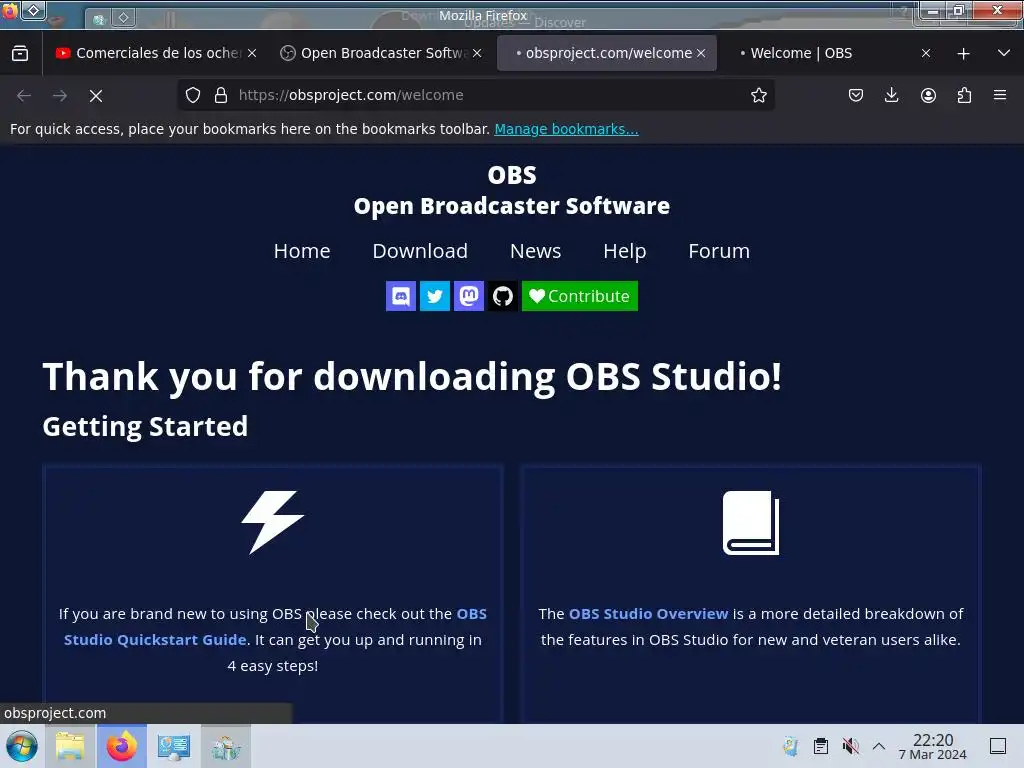
Task: Close the Welcome | OBS tab
Action: 926,53
